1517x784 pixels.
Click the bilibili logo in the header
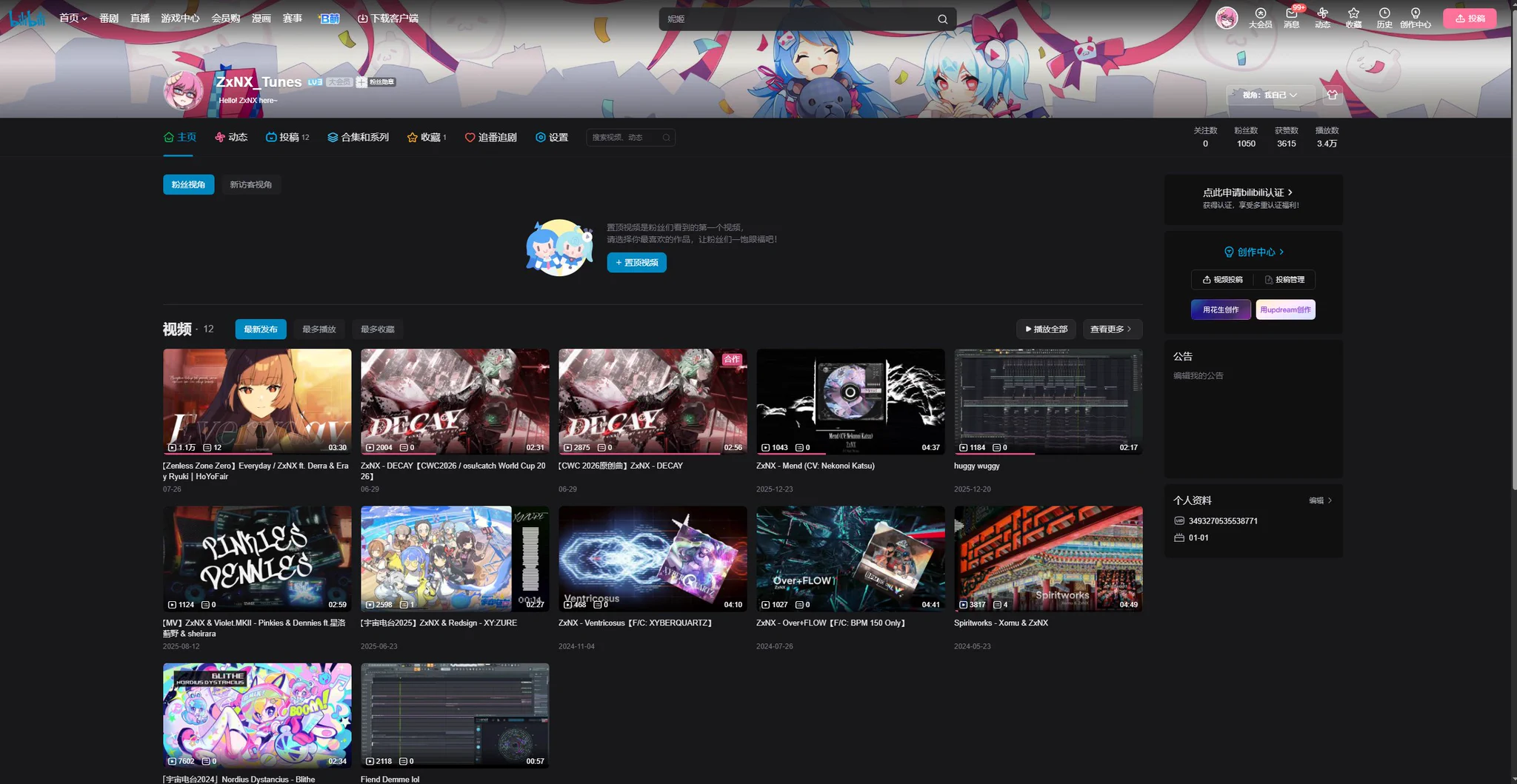coord(27,19)
